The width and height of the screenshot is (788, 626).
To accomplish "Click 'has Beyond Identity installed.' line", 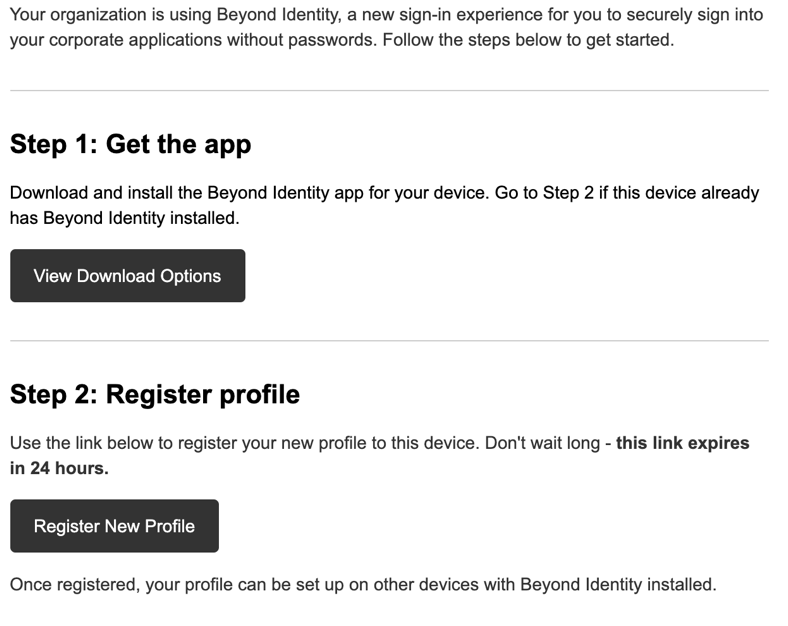I will 125,218.
